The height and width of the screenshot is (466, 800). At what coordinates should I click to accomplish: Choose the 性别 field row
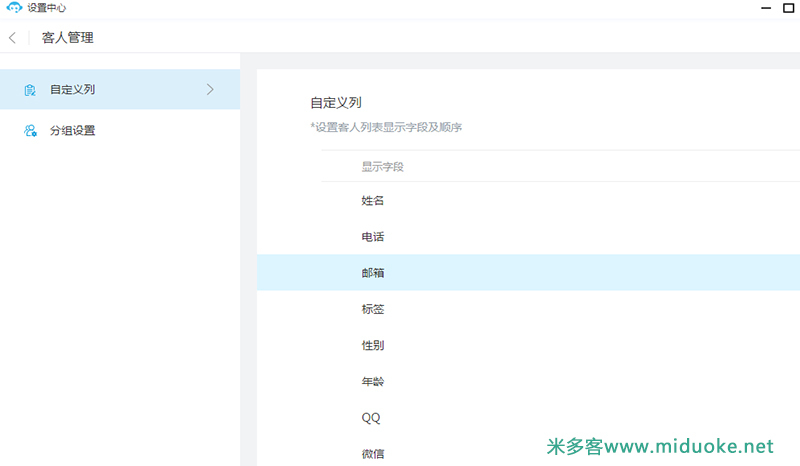pyautogui.click(x=372, y=345)
